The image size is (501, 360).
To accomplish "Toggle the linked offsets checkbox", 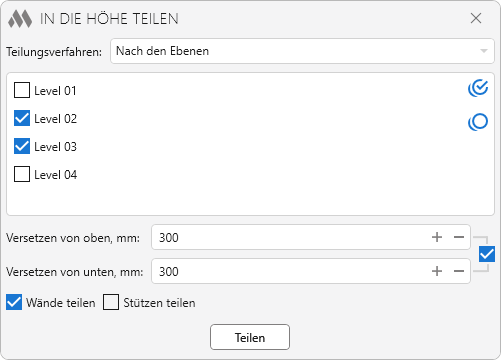I will pyautogui.click(x=487, y=254).
